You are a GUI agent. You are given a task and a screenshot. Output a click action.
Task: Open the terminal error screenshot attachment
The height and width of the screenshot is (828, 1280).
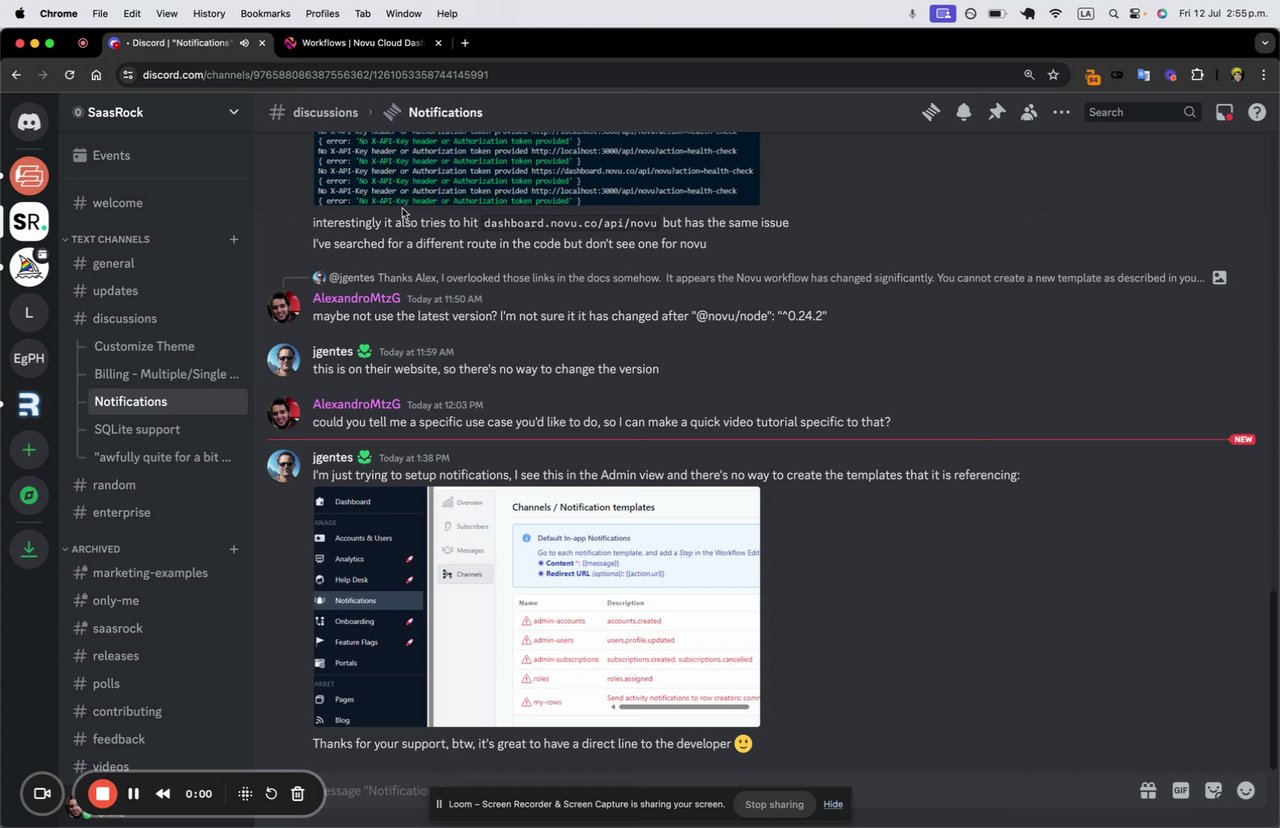pos(536,168)
